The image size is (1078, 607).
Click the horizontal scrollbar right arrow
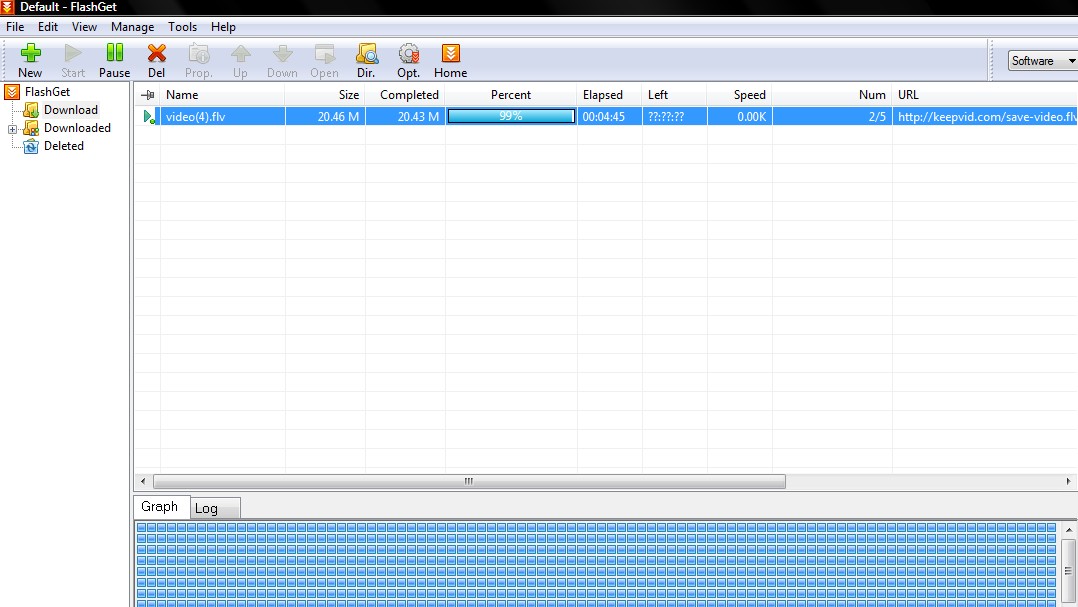tap(1068, 481)
